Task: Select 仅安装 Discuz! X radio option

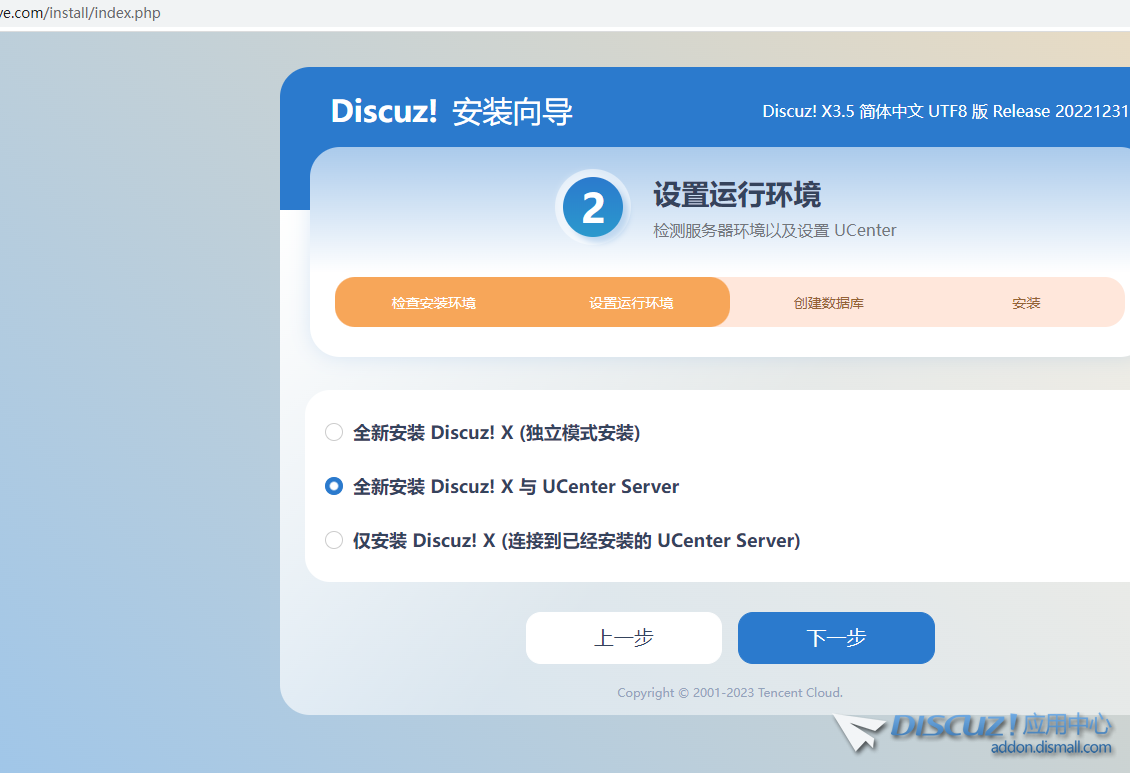Action: click(334, 540)
